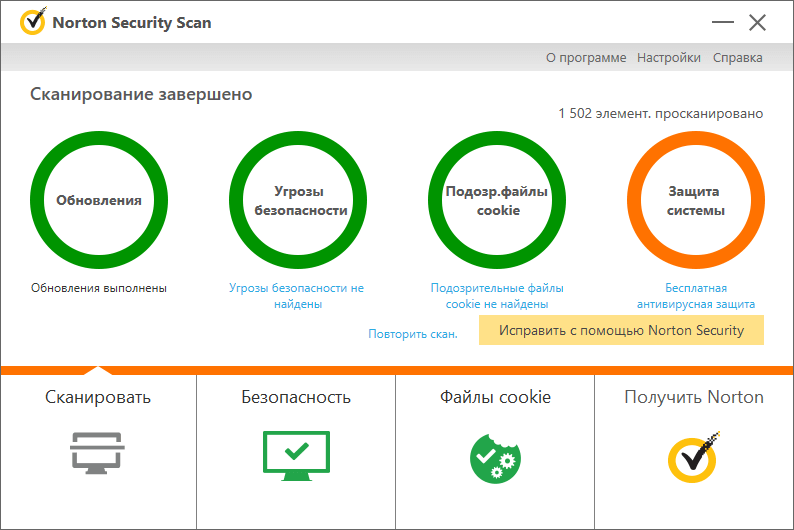
Task: Click the yellow Norton checkmark icon
Action: tap(693, 455)
